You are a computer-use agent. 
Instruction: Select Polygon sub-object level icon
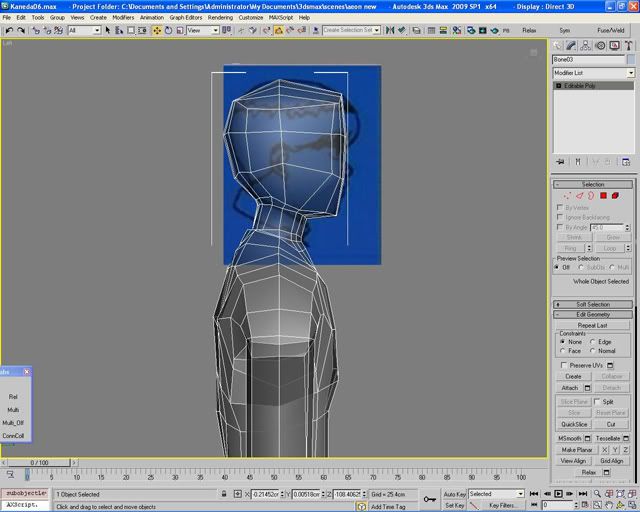tap(603, 196)
